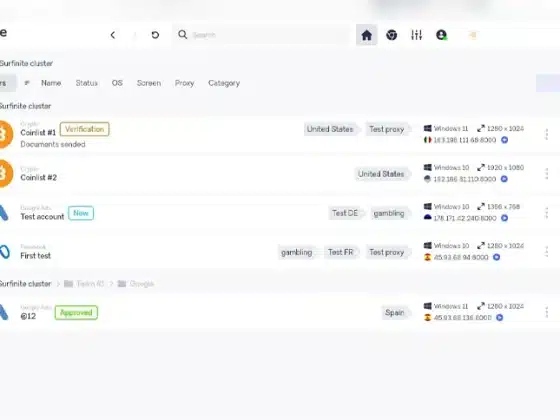This screenshot has width=560, height=420.
Task: Click the proxy check icon for Test account
Action: (504, 218)
